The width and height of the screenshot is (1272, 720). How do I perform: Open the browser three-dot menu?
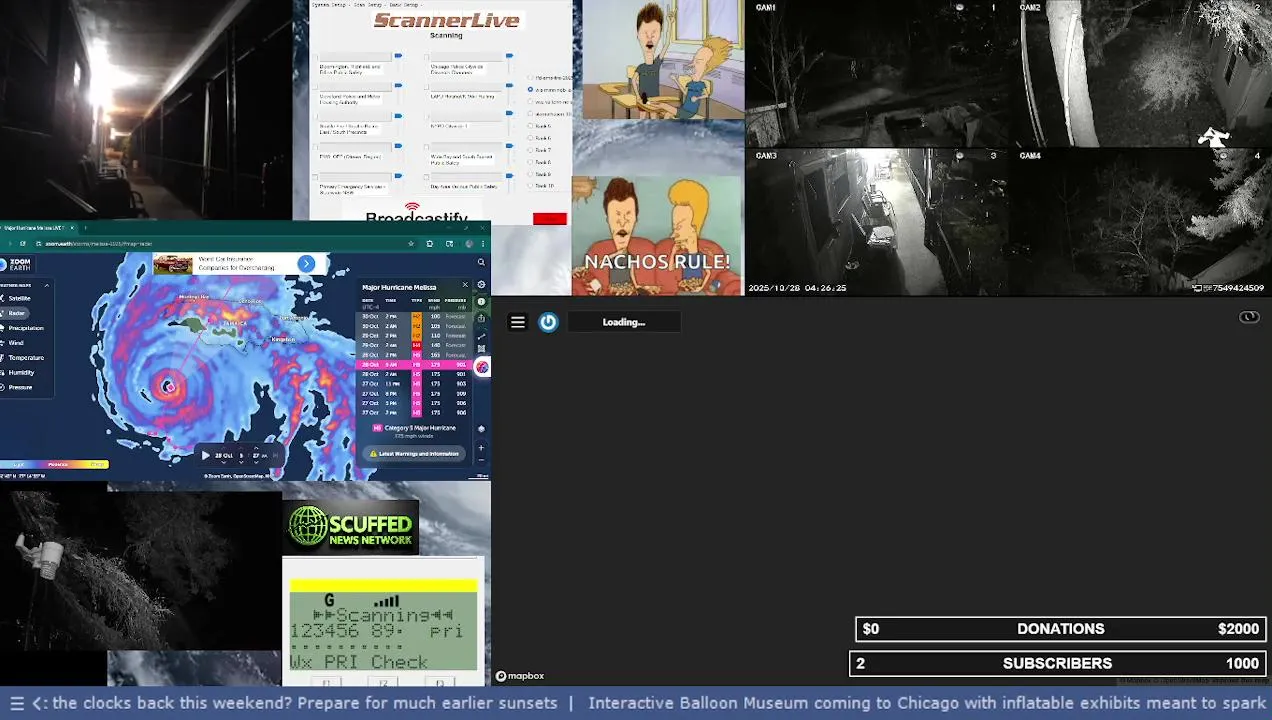(483, 243)
